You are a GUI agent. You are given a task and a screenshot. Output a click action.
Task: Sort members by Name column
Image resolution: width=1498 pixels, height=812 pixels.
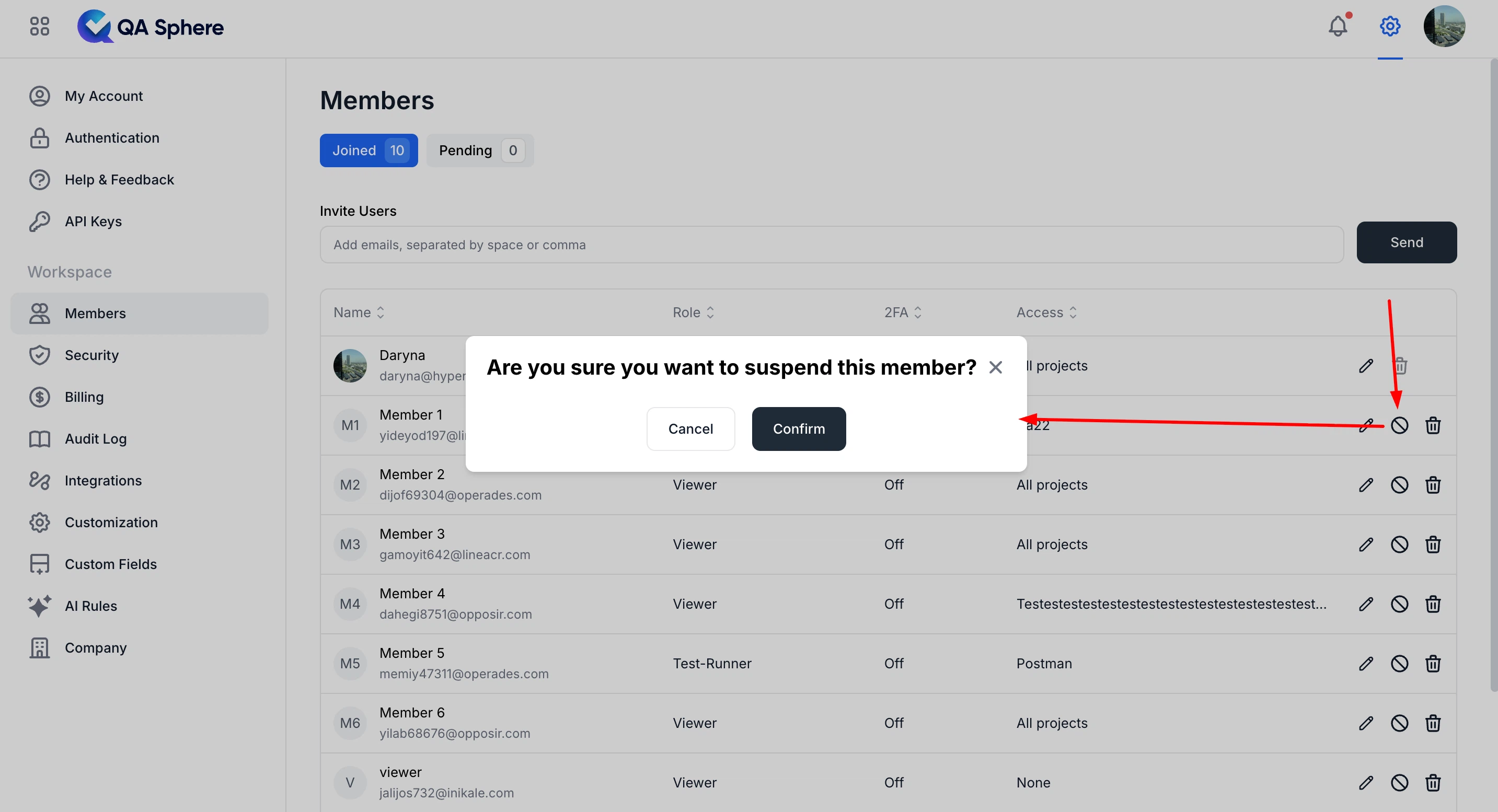(358, 312)
